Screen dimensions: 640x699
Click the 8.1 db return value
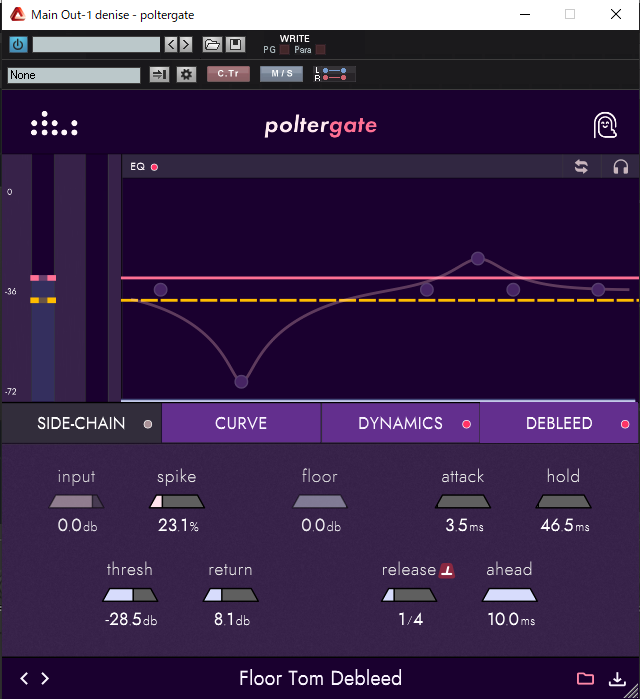tap(232, 619)
